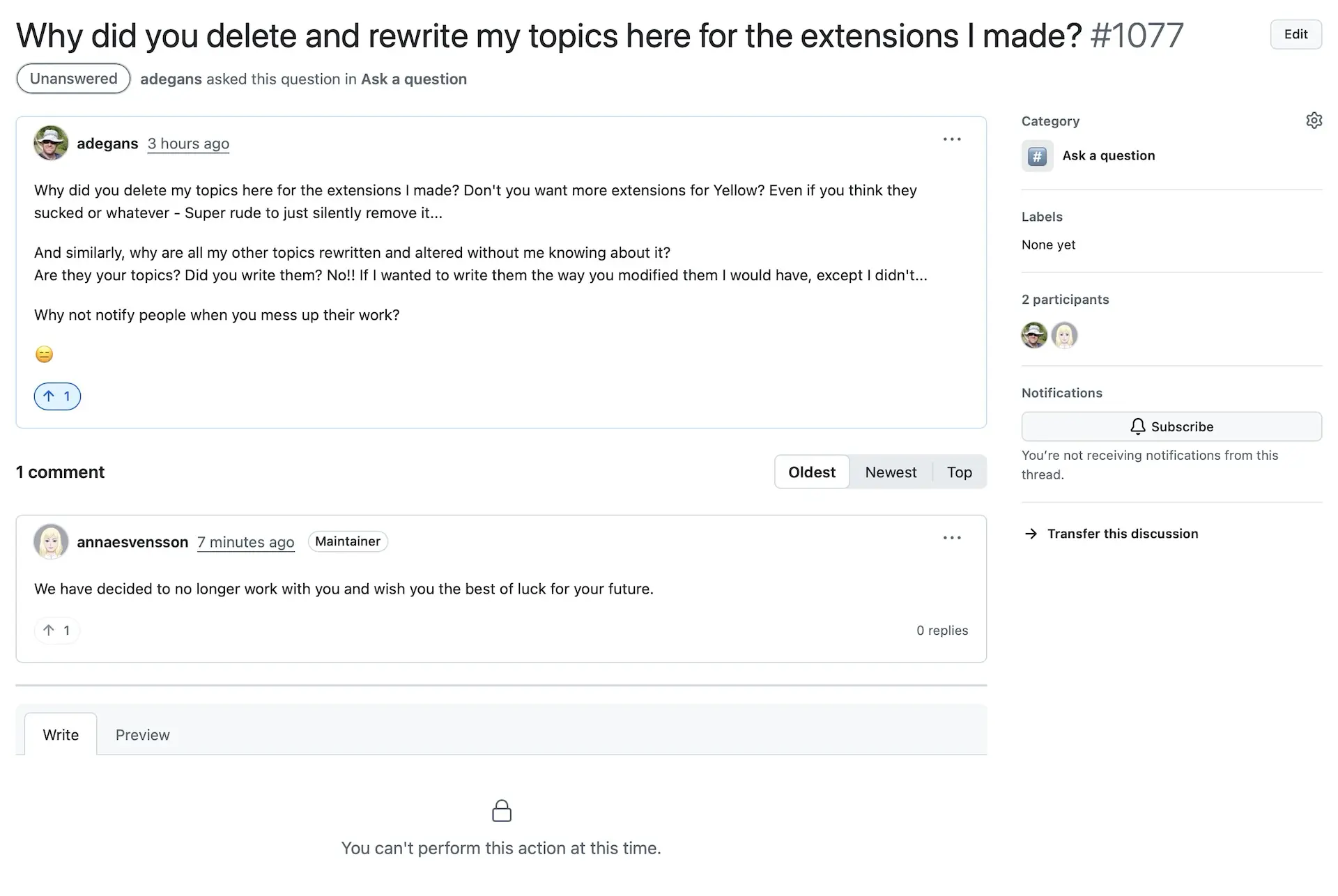The image size is (1338, 896).
Task: Sort comments by Newest
Action: [891, 472]
